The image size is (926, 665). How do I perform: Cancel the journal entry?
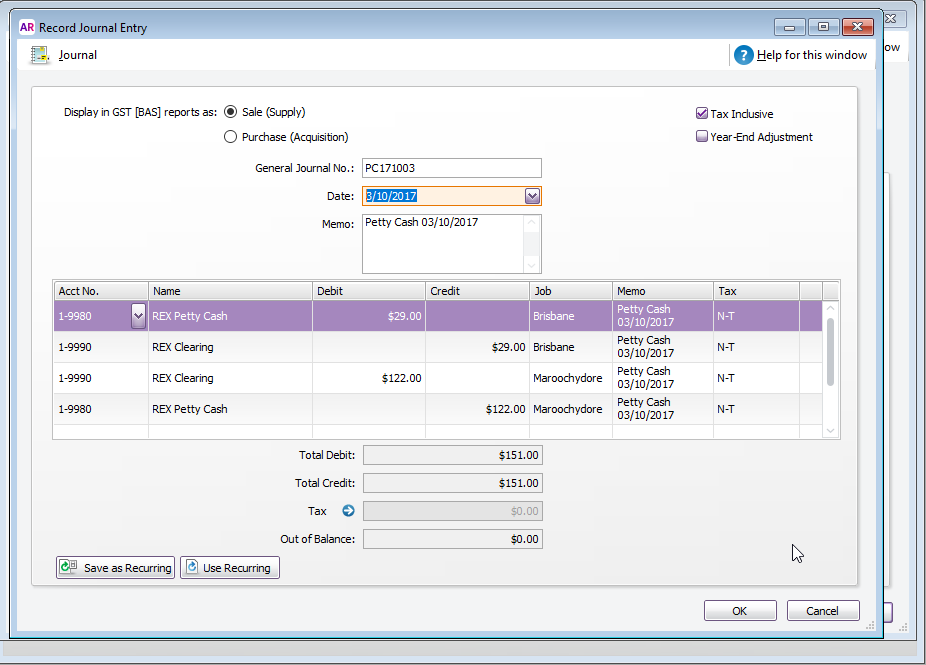(x=823, y=611)
